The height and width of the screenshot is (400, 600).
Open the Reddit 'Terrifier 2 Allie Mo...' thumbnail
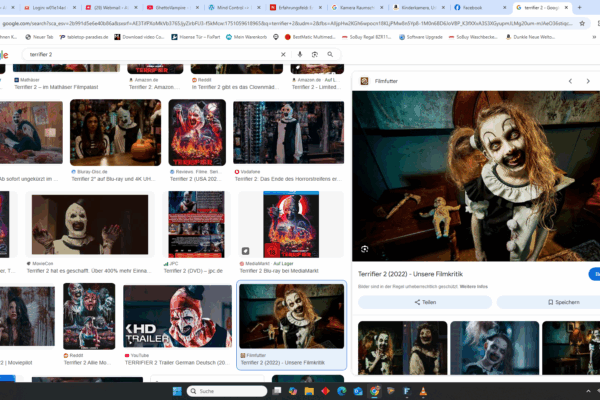click(x=89, y=316)
